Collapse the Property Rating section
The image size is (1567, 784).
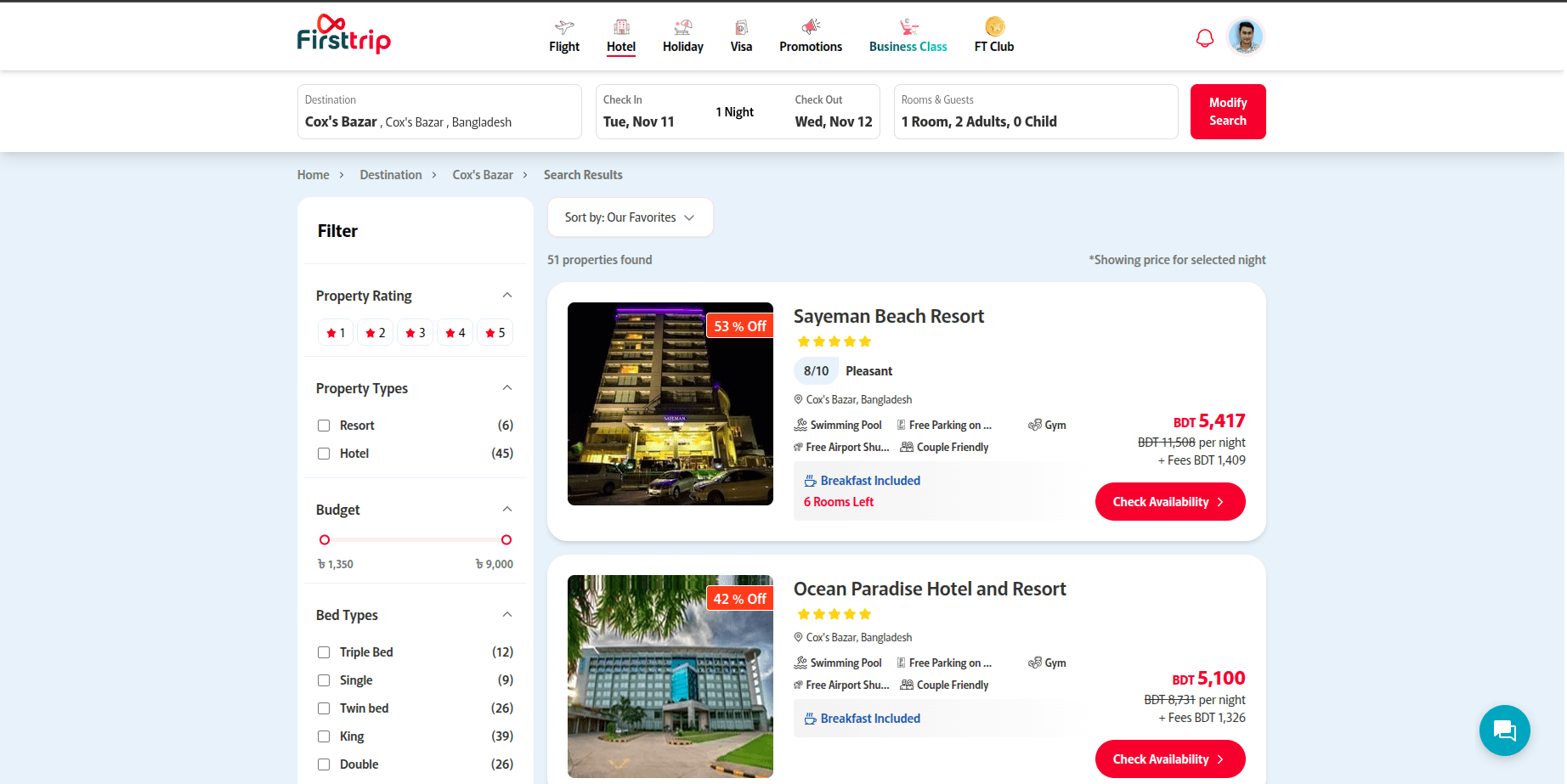pyautogui.click(x=507, y=296)
